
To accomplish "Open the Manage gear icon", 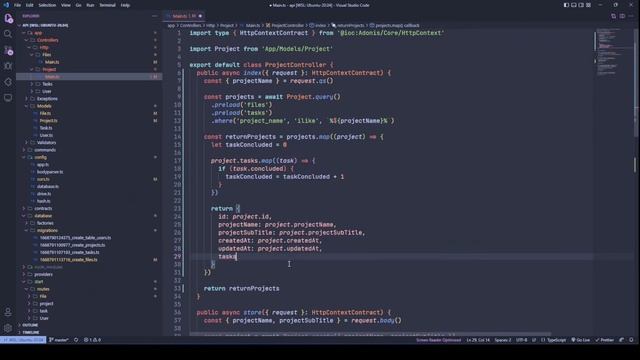I will coord(8,328).
